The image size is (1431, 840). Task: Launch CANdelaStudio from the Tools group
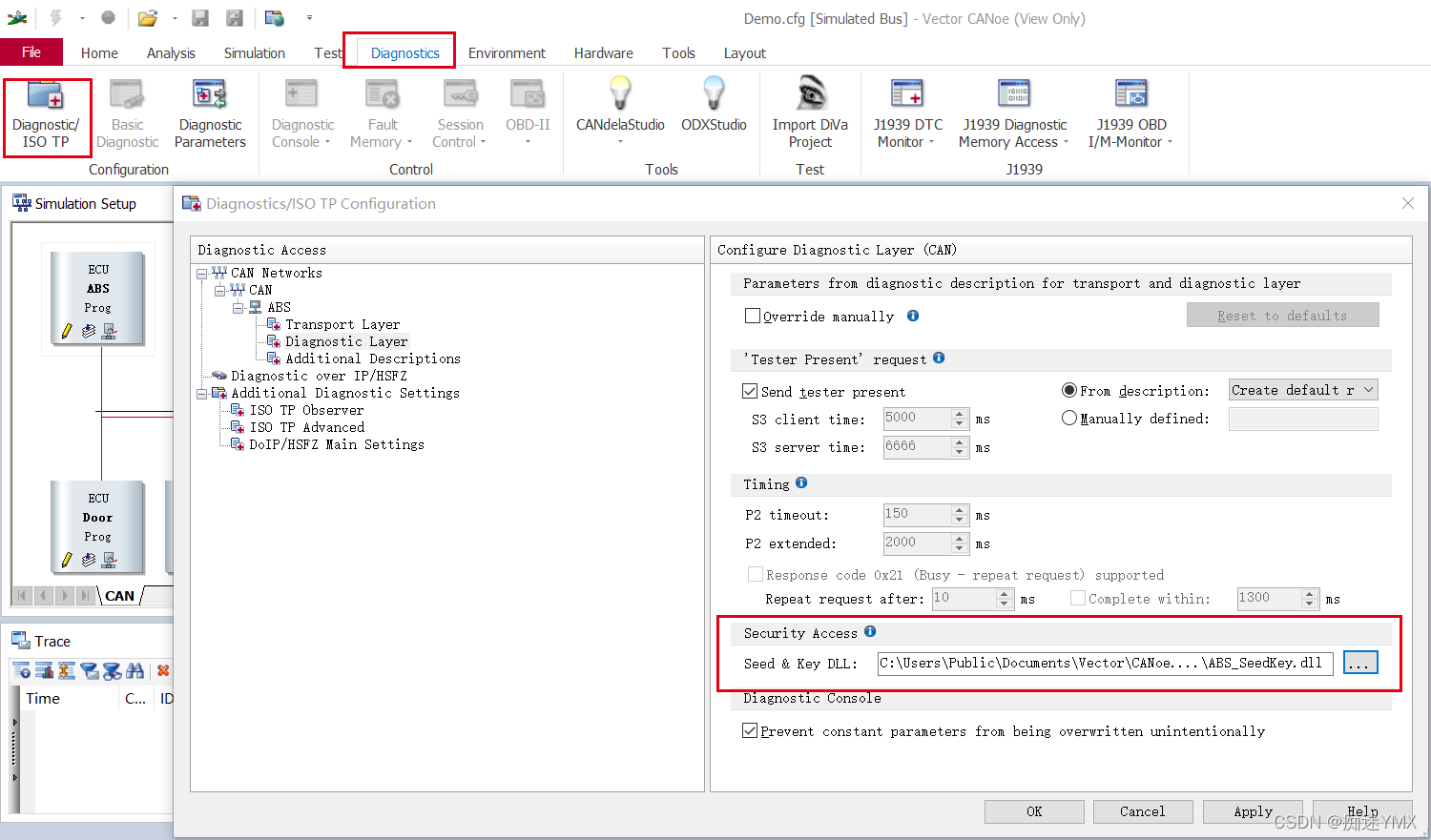(x=620, y=110)
